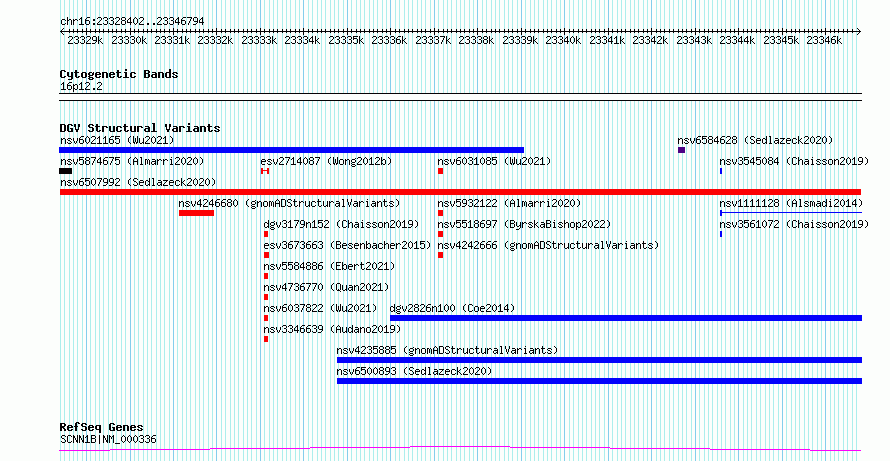Click the DGV Structural Variants track title
Viewport: 890px width, 461px height.
click(x=140, y=128)
